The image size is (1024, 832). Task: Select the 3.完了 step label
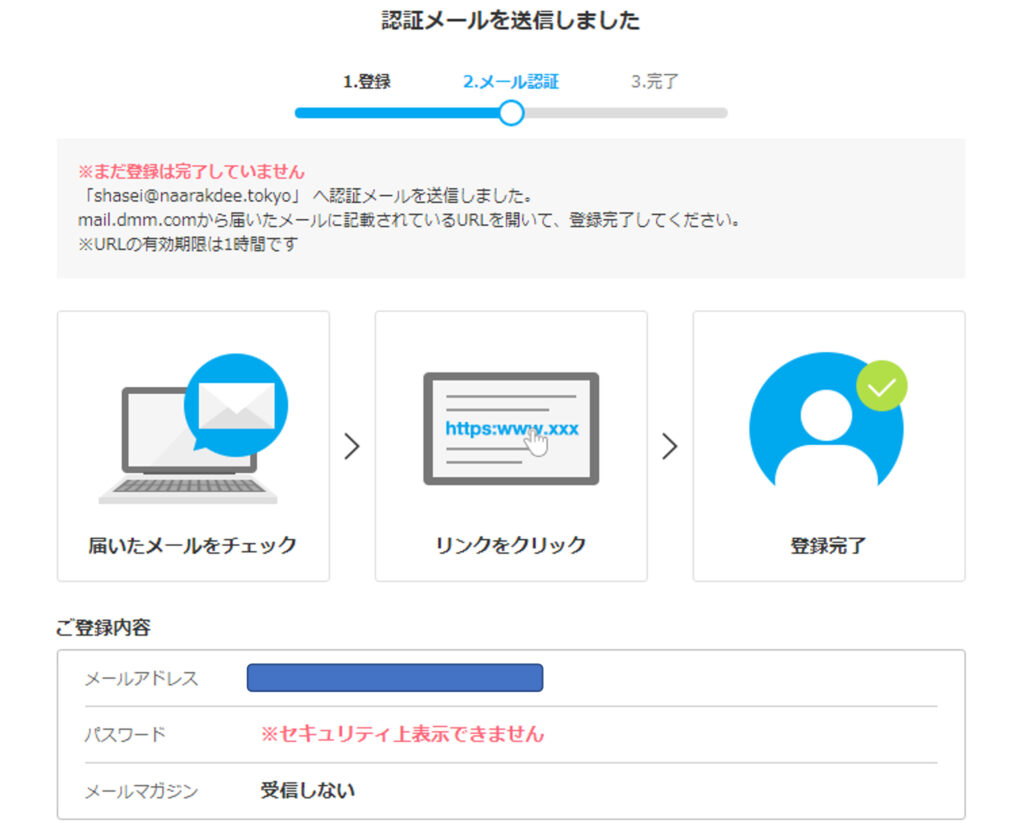pyautogui.click(x=655, y=82)
